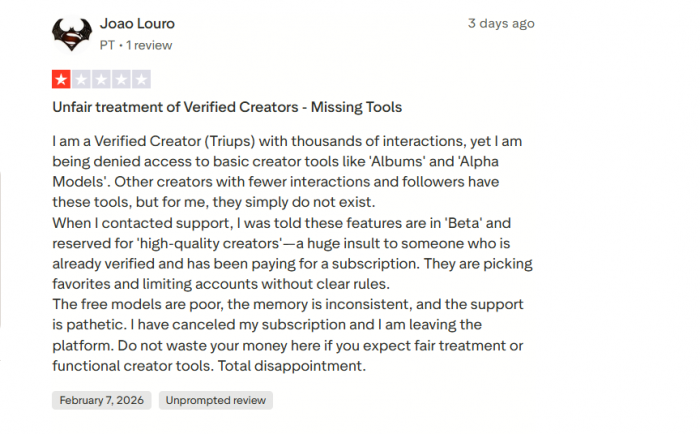
Task: Open Joao Louro's reviewer profile
Action: click(137, 23)
